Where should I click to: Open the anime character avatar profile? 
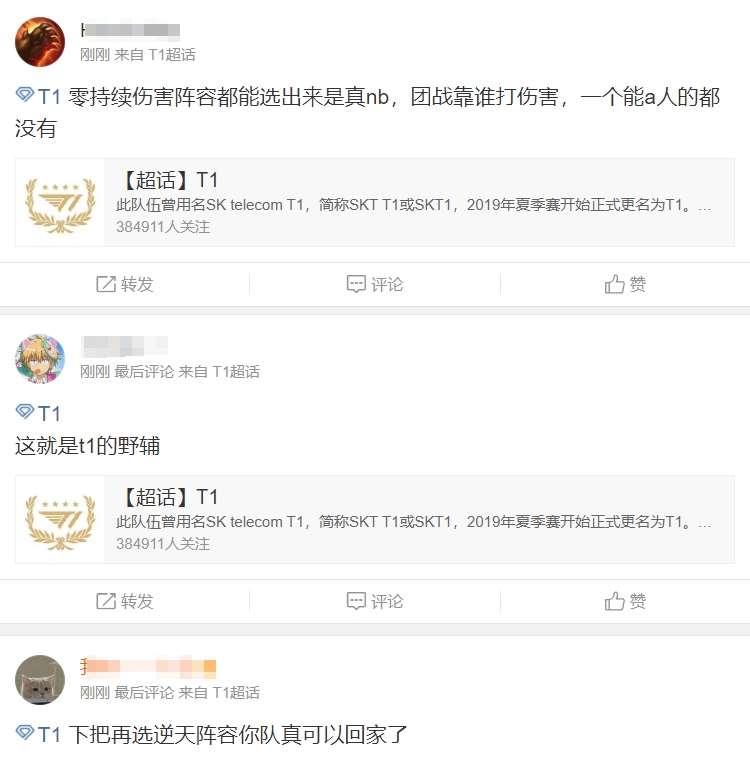[x=40, y=359]
